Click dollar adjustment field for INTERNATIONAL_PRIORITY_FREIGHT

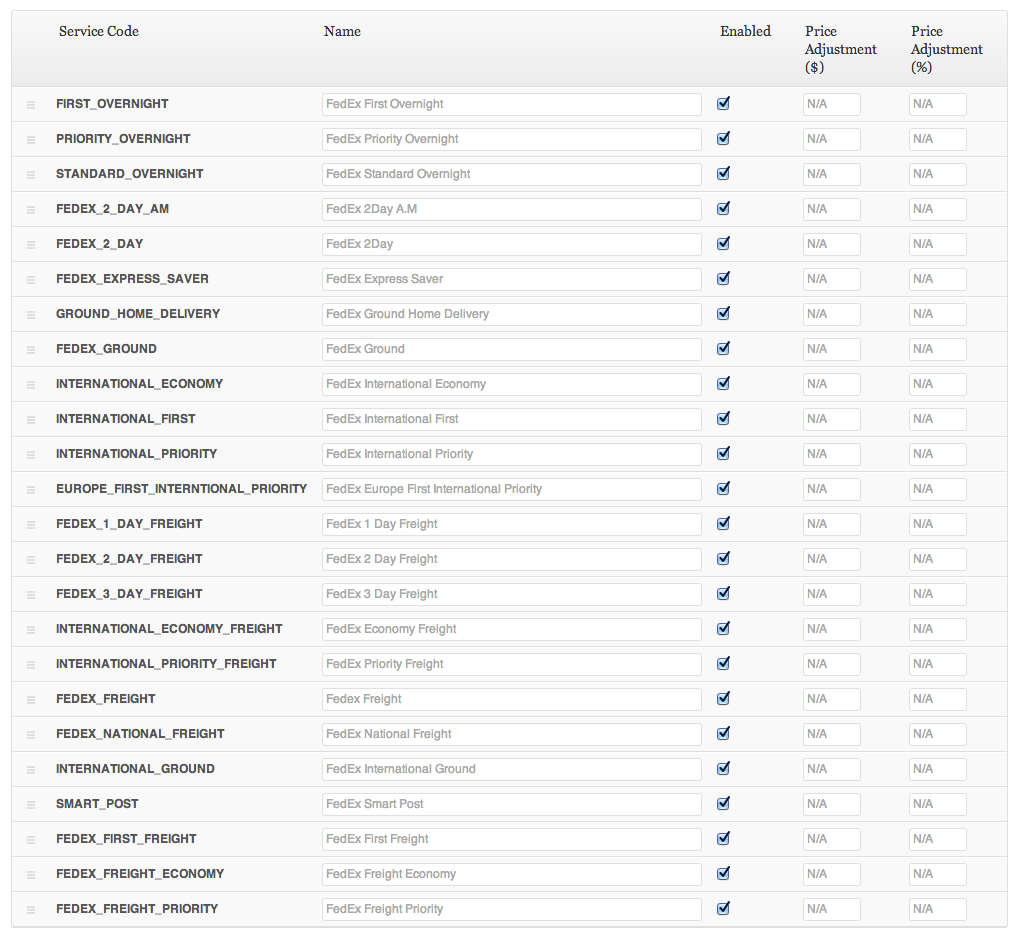(x=831, y=664)
